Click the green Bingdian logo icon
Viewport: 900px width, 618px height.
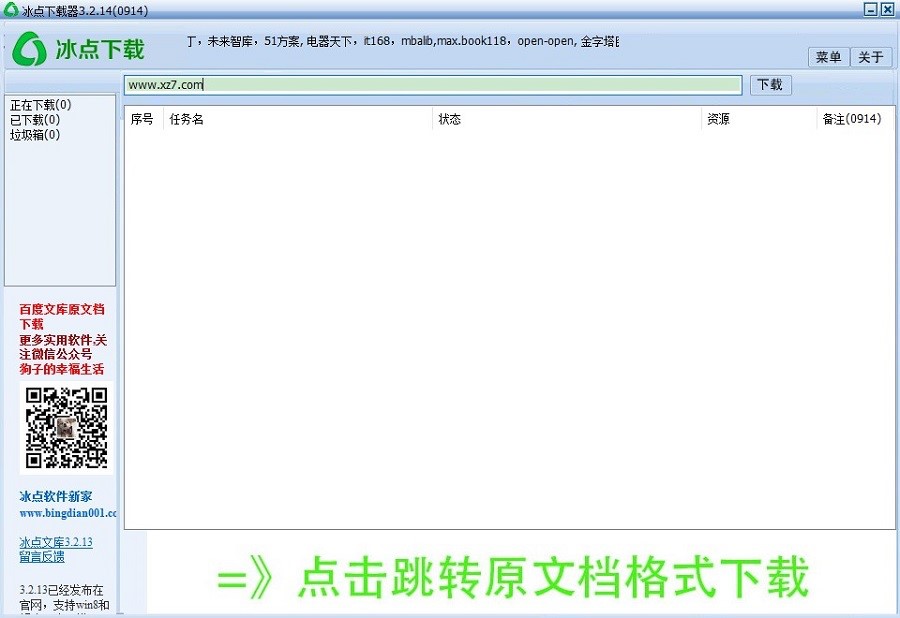29,49
